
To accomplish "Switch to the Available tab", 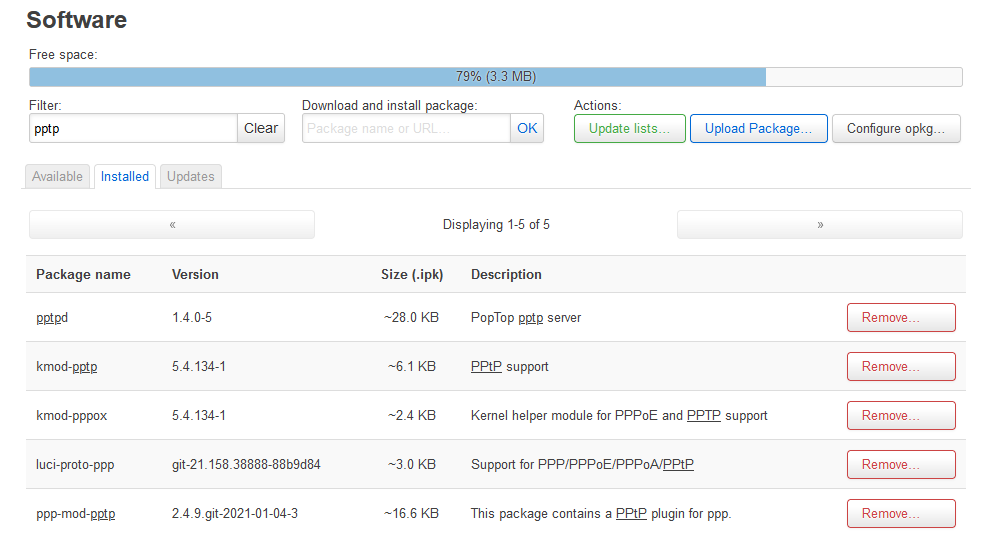I will click(57, 176).
